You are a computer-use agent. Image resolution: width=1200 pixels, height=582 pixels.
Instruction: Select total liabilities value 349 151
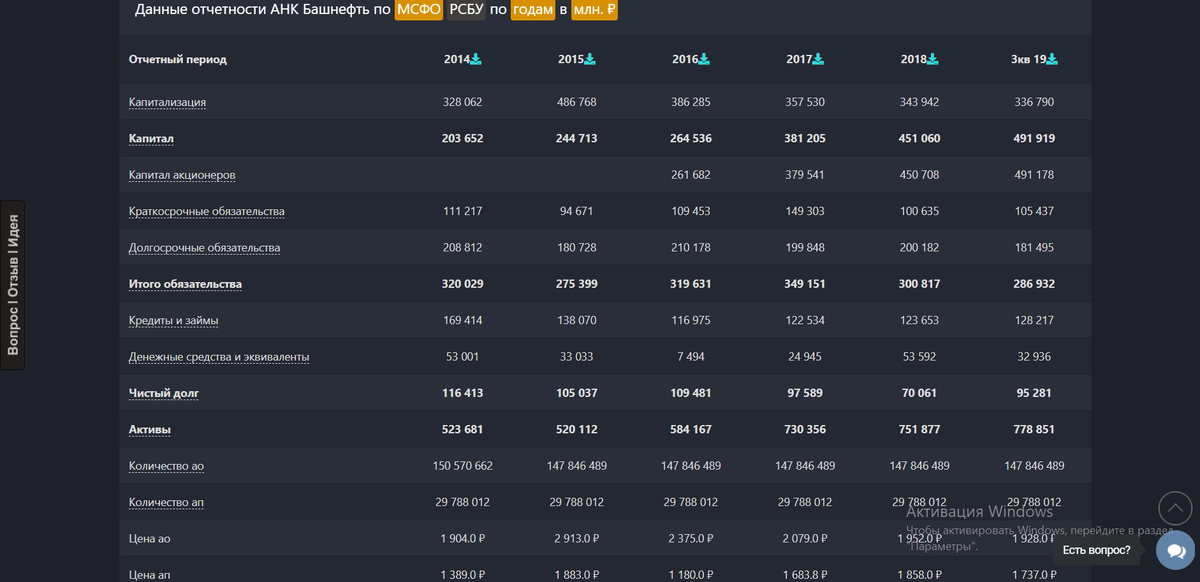(804, 284)
